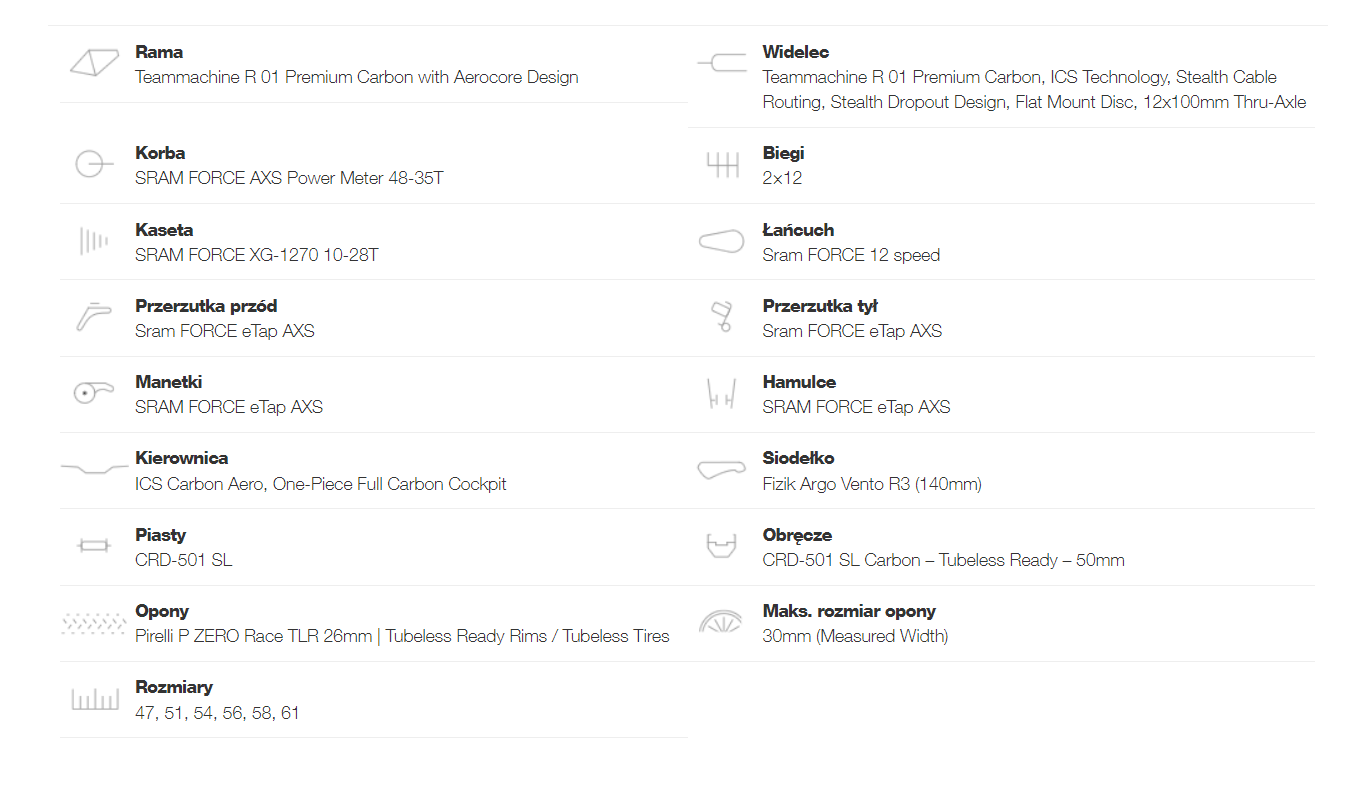
Task: Click the Rozmiary heading label
Action: [x=174, y=687]
